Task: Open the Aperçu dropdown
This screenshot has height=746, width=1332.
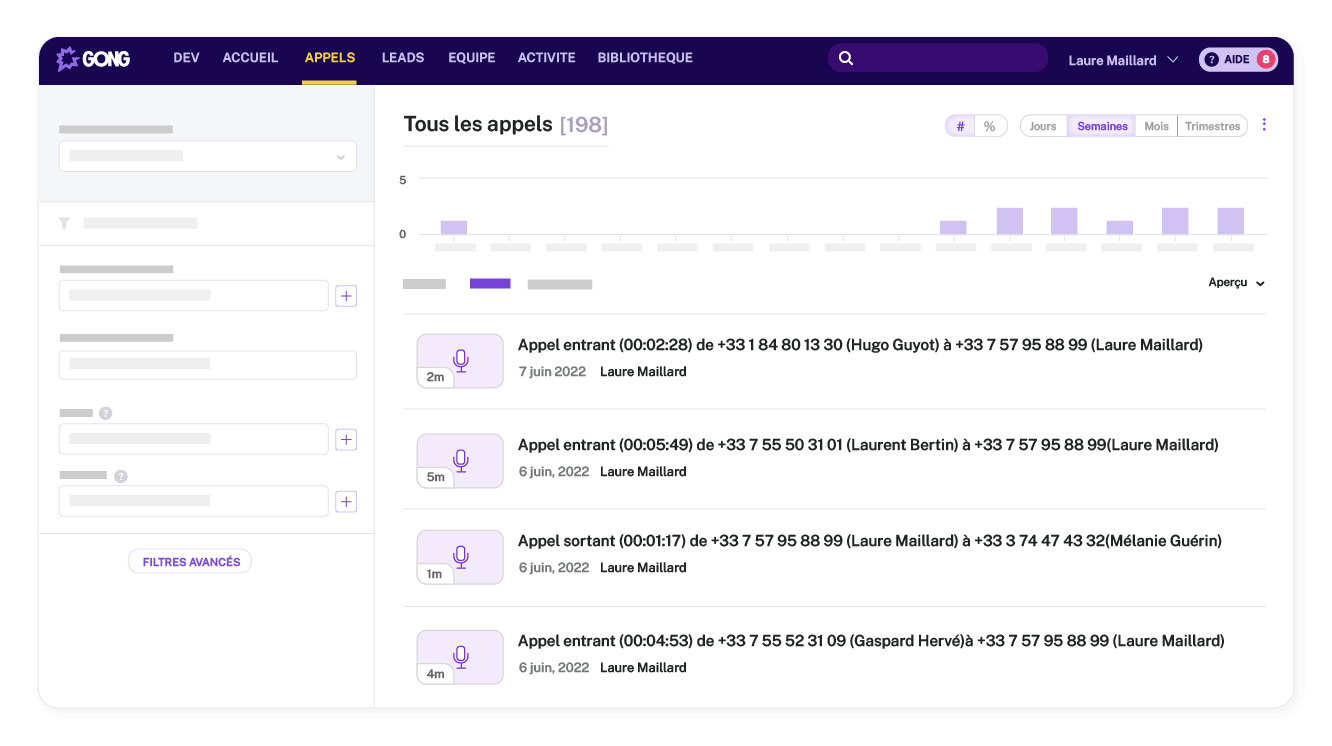Action: pos(1236,283)
